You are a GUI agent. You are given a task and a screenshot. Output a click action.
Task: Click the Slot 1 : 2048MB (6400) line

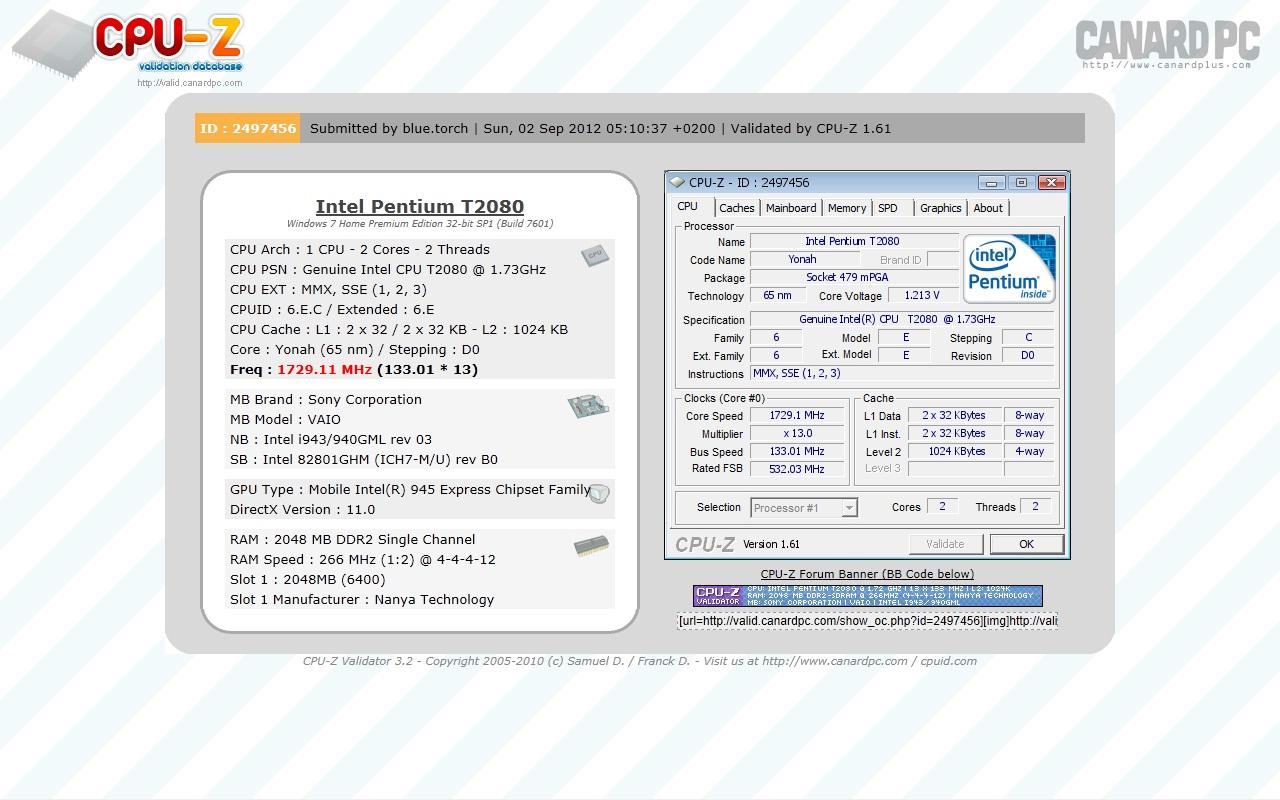click(308, 579)
